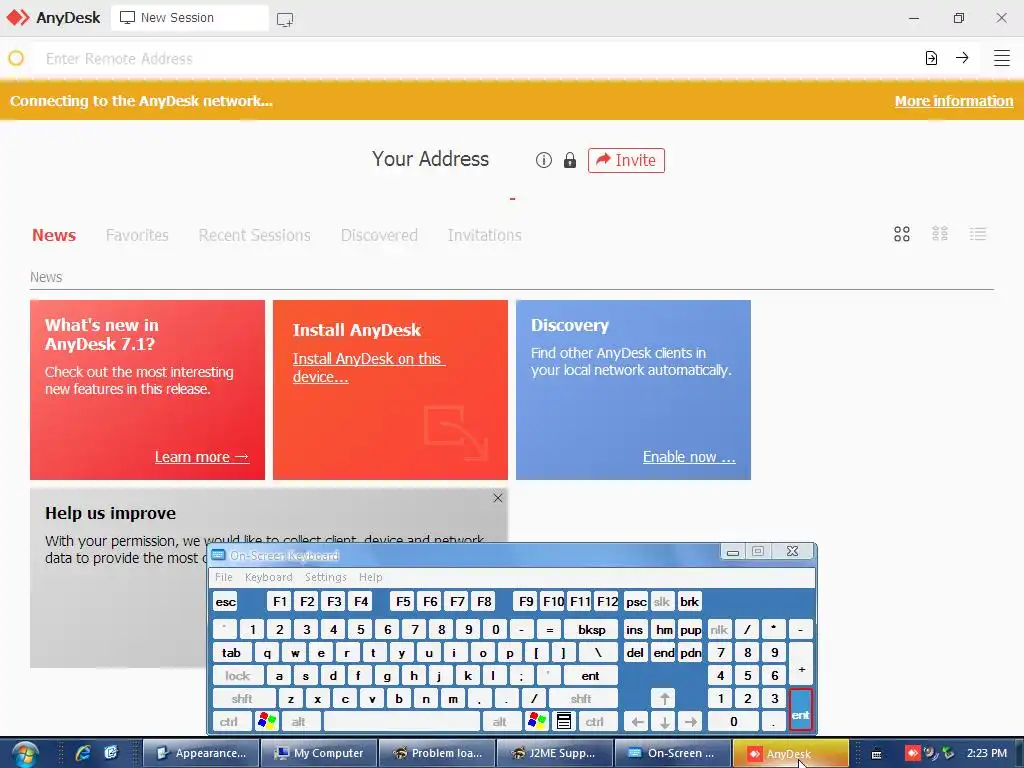Open the Discovery news card
This screenshot has width=1024, height=768.
pos(633,390)
